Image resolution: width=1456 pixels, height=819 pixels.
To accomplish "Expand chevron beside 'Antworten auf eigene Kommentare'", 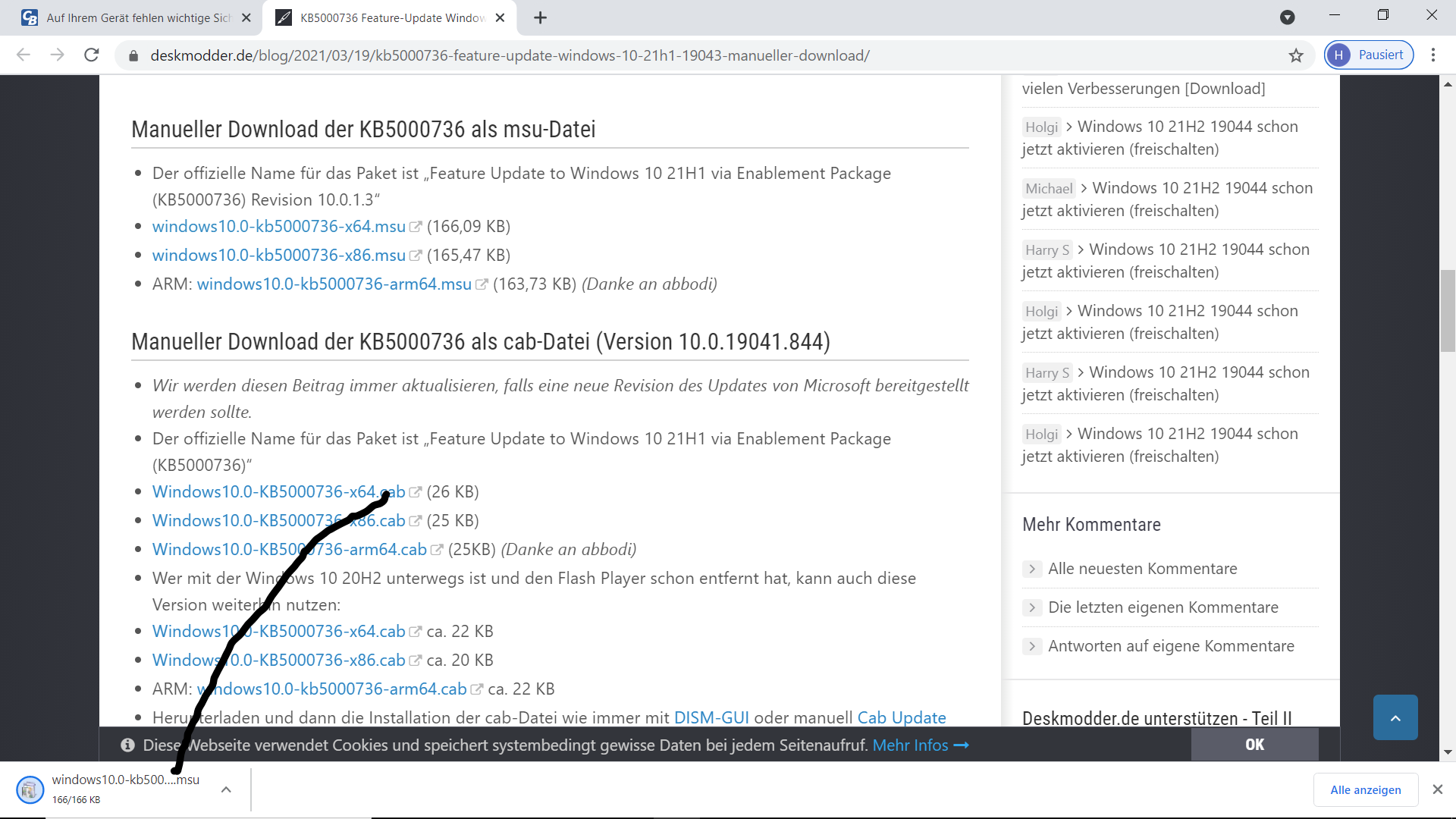I will click(1032, 646).
